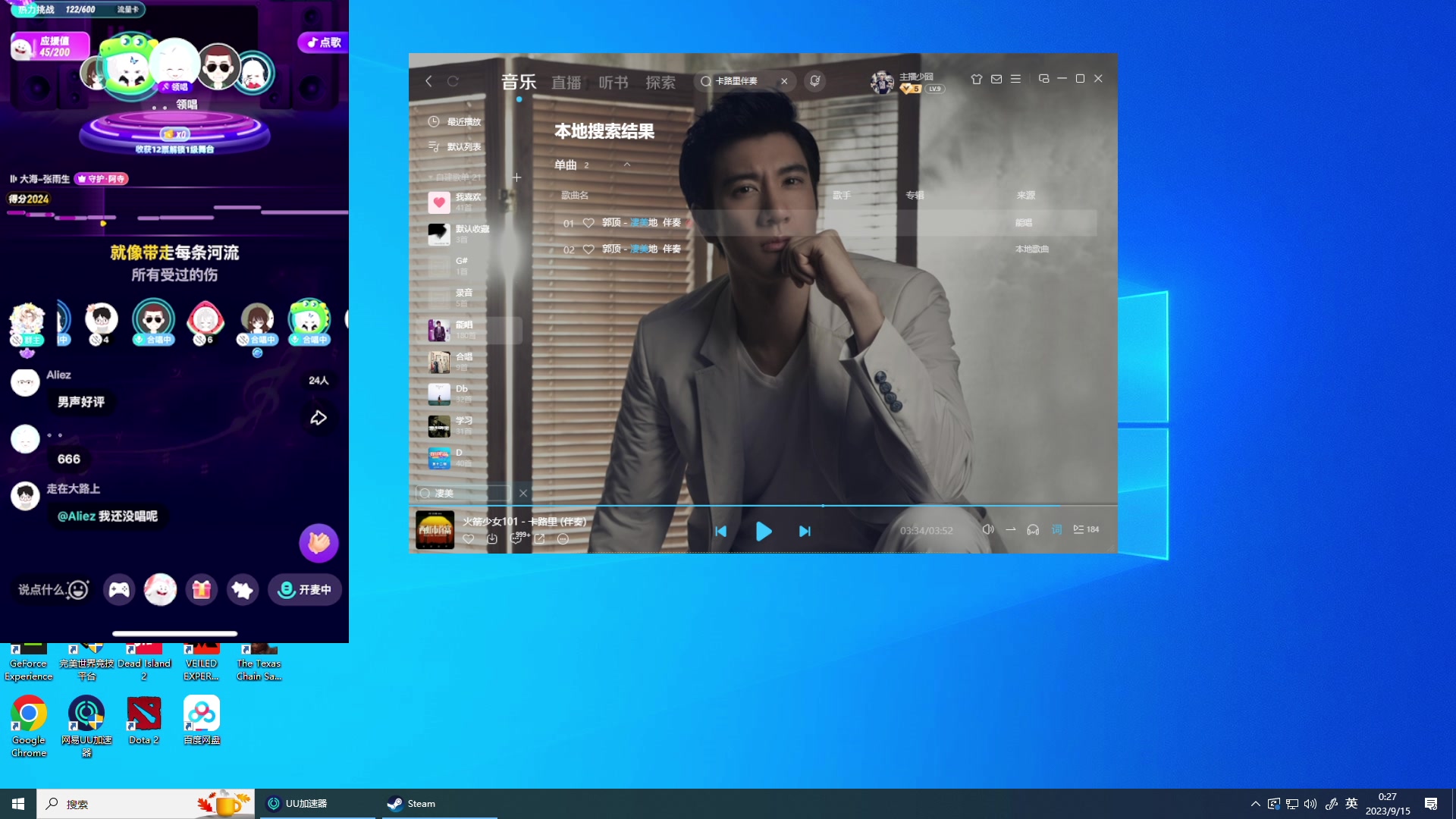1456x819 pixels.
Task: Open 默认列表 in the sidebar
Action: [455, 146]
